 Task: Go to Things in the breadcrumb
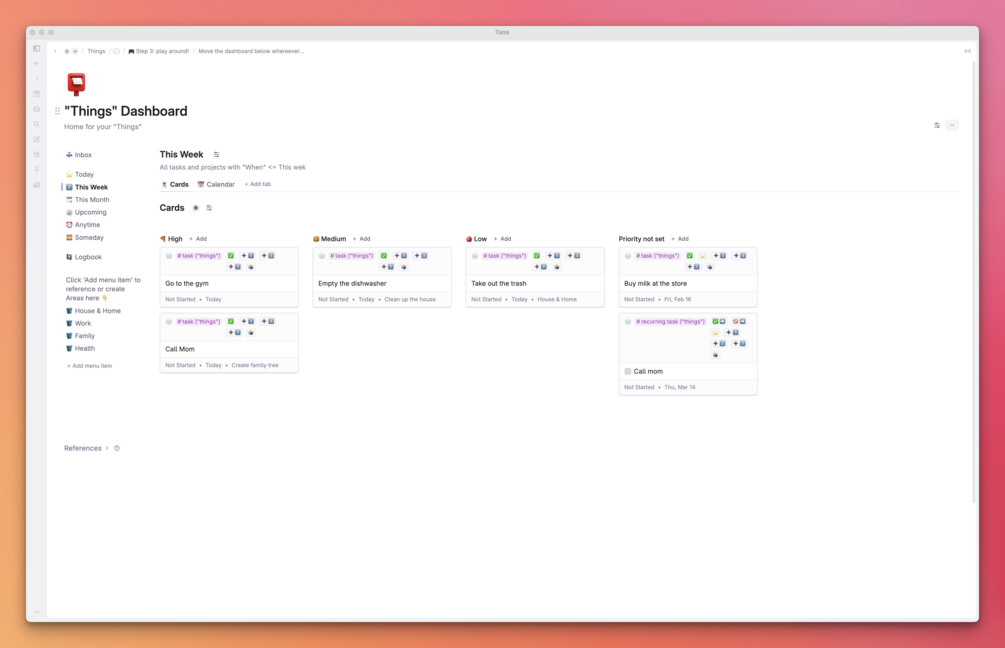(96, 51)
